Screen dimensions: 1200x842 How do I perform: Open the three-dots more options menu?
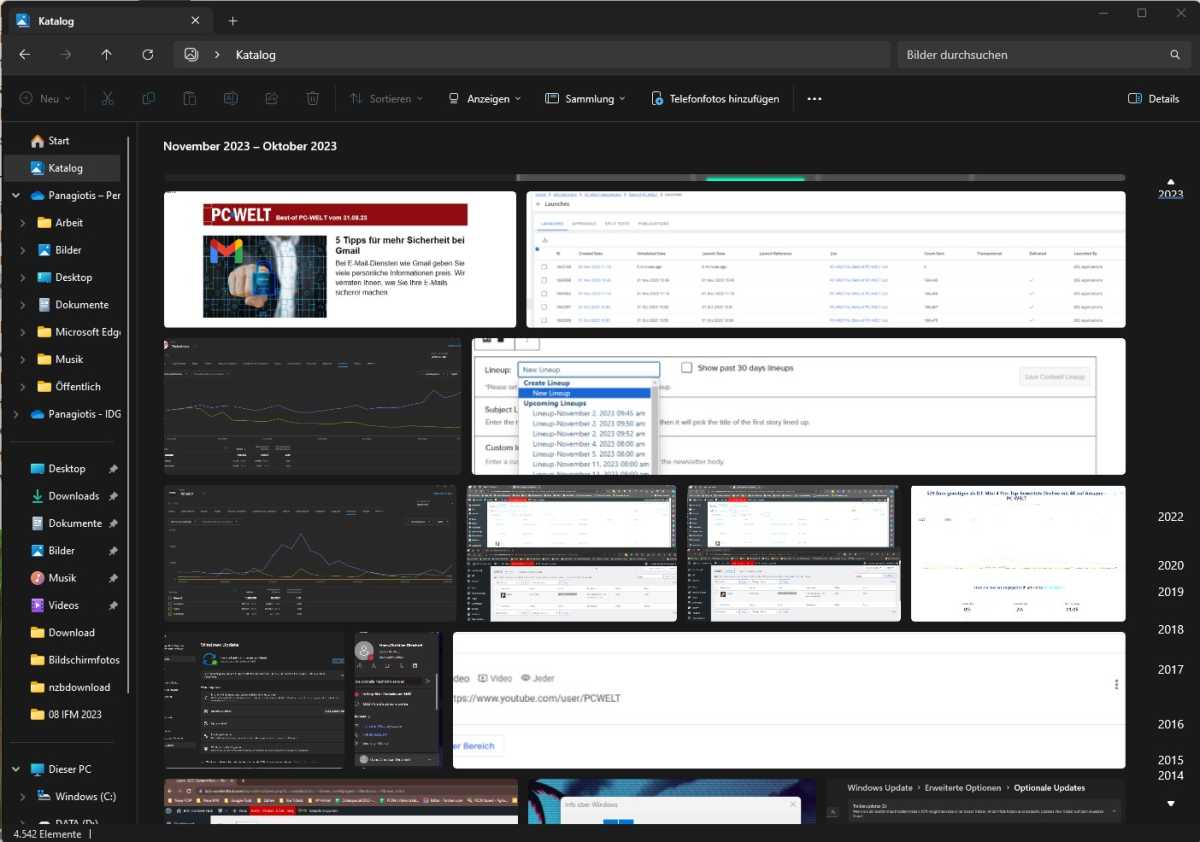814,99
